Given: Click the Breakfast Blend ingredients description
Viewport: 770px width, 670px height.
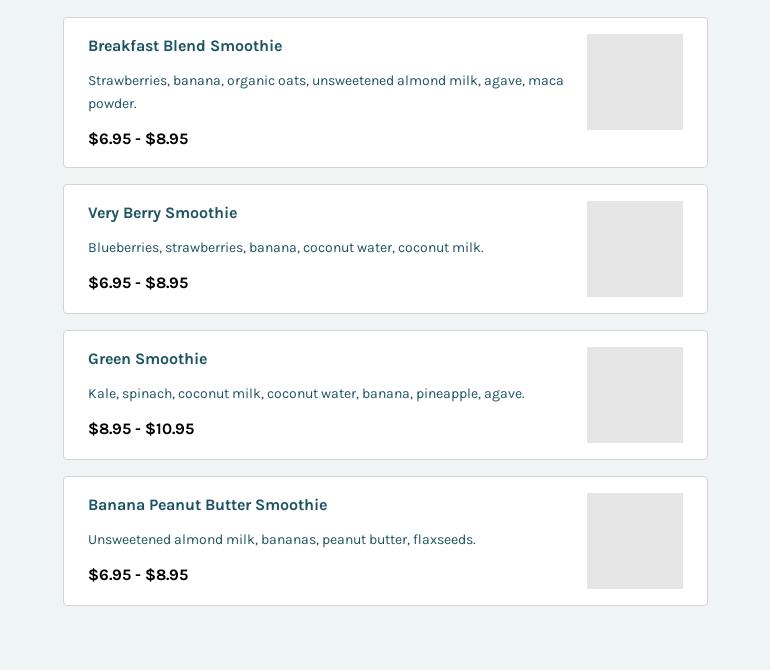Looking at the screenshot, I should 325,92.
